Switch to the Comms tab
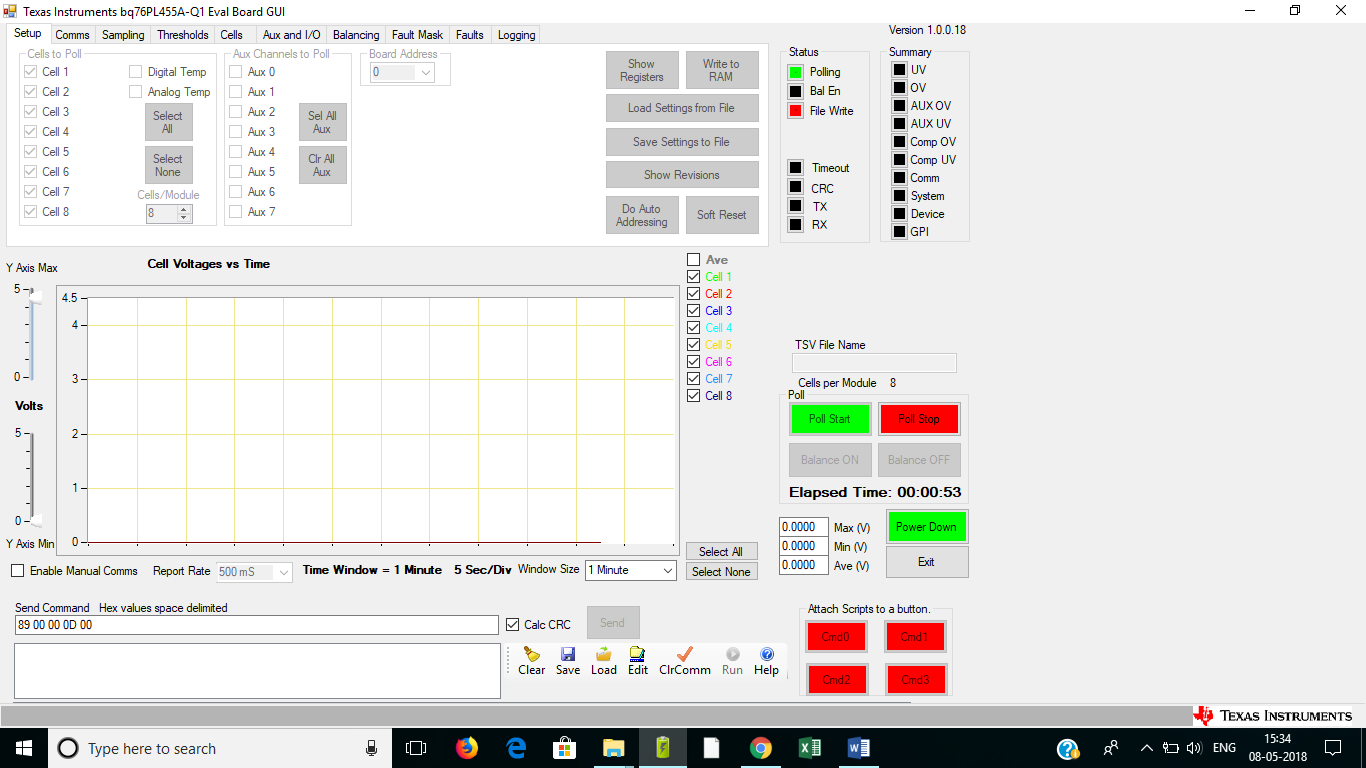 tap(73, 35)
